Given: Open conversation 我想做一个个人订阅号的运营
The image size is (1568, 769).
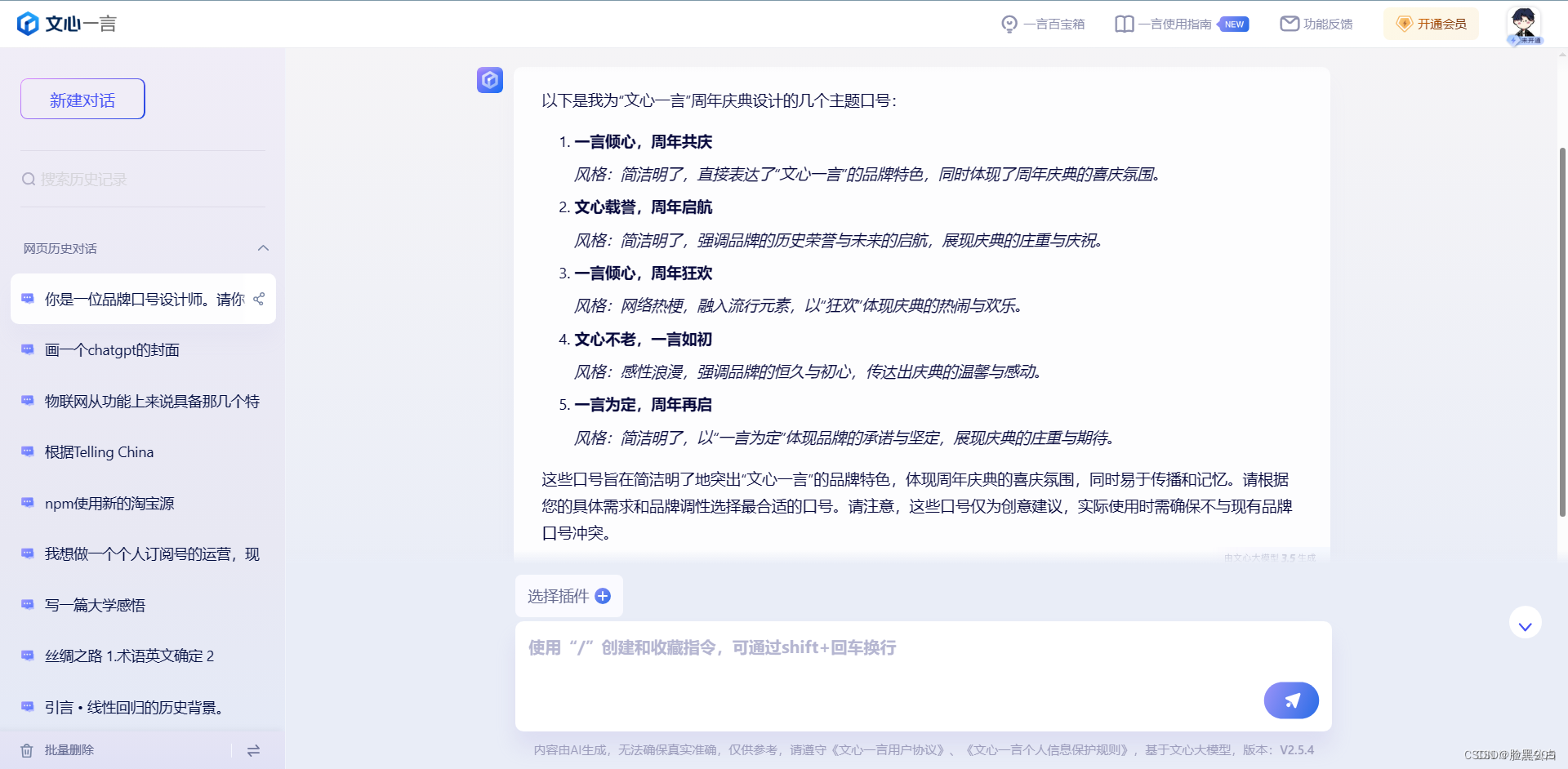Looking at the screenshot, I should pos(143,554).
